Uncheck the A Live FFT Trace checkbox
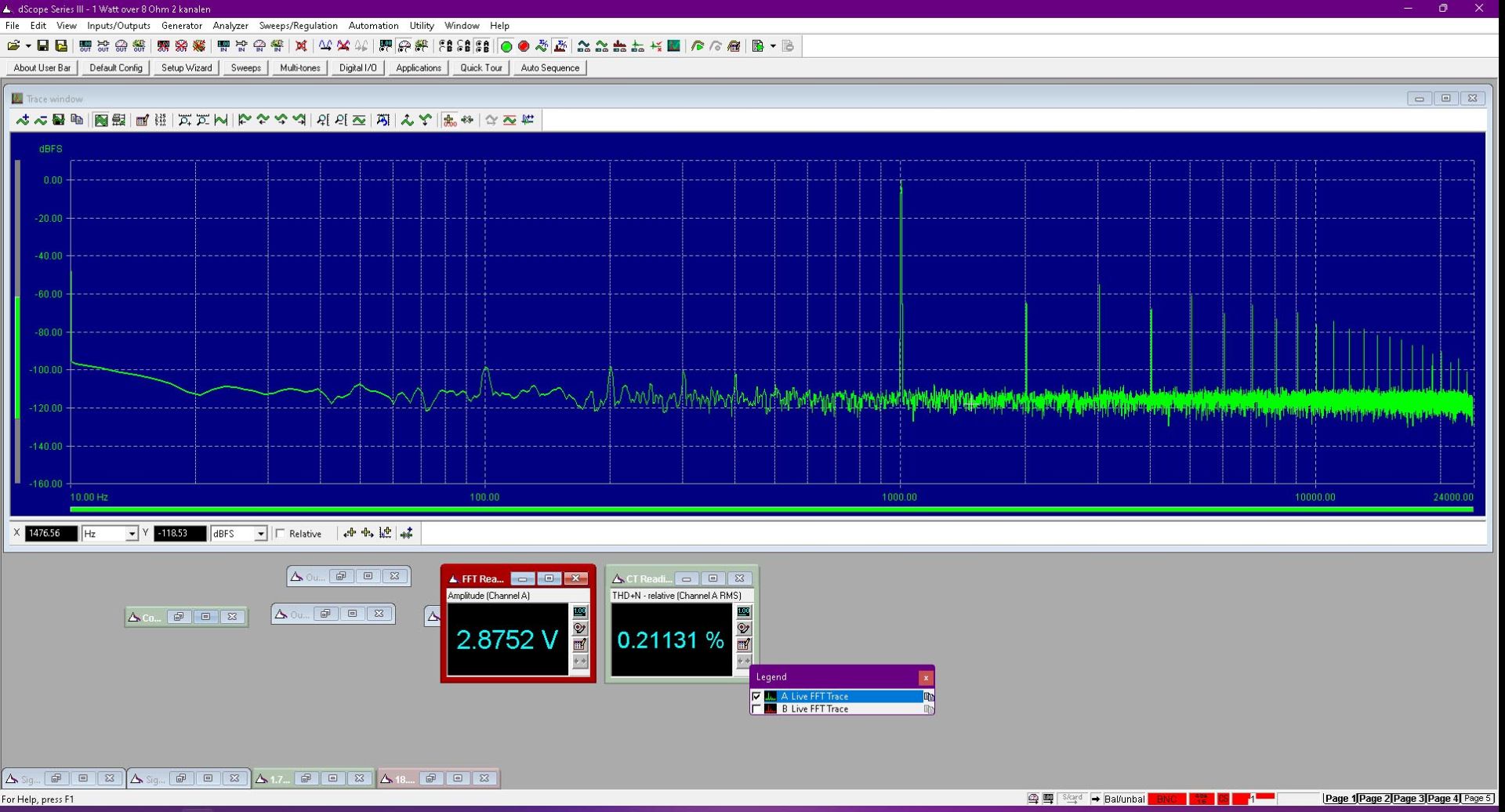This screenshot has width=1505, height=812. click(x=756, y=696)
